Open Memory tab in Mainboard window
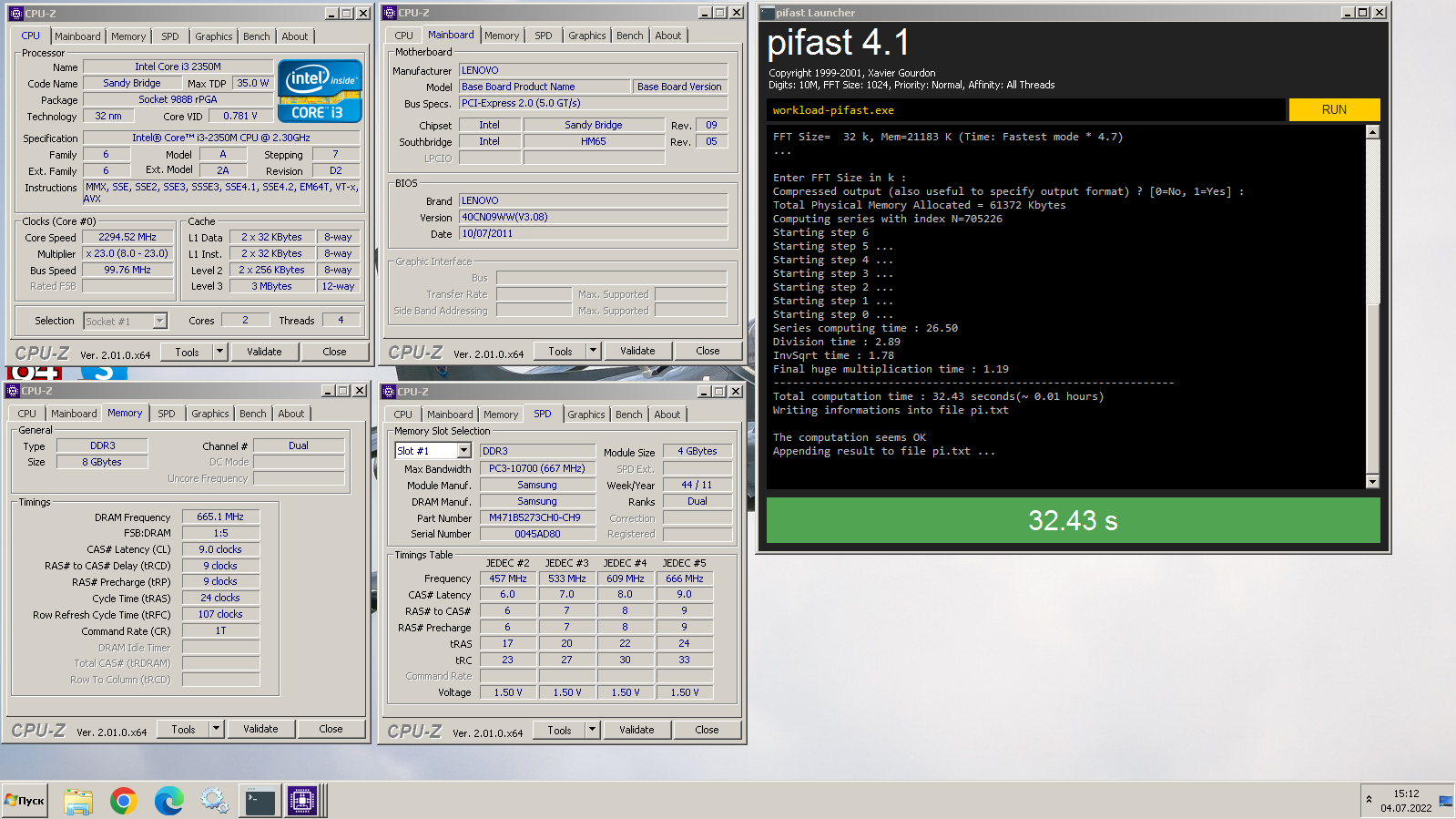The image size is (1456, 819). [502, 36]
